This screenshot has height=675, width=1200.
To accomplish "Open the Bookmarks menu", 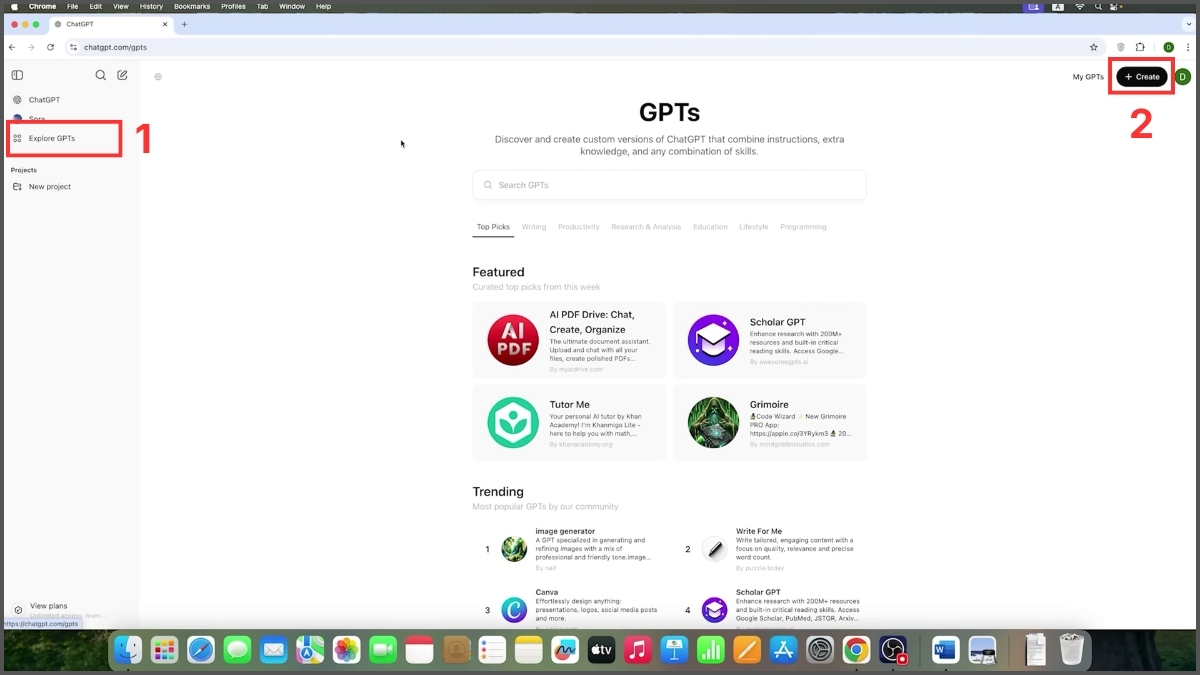I will pyautogui.click(x=192, y=6).
